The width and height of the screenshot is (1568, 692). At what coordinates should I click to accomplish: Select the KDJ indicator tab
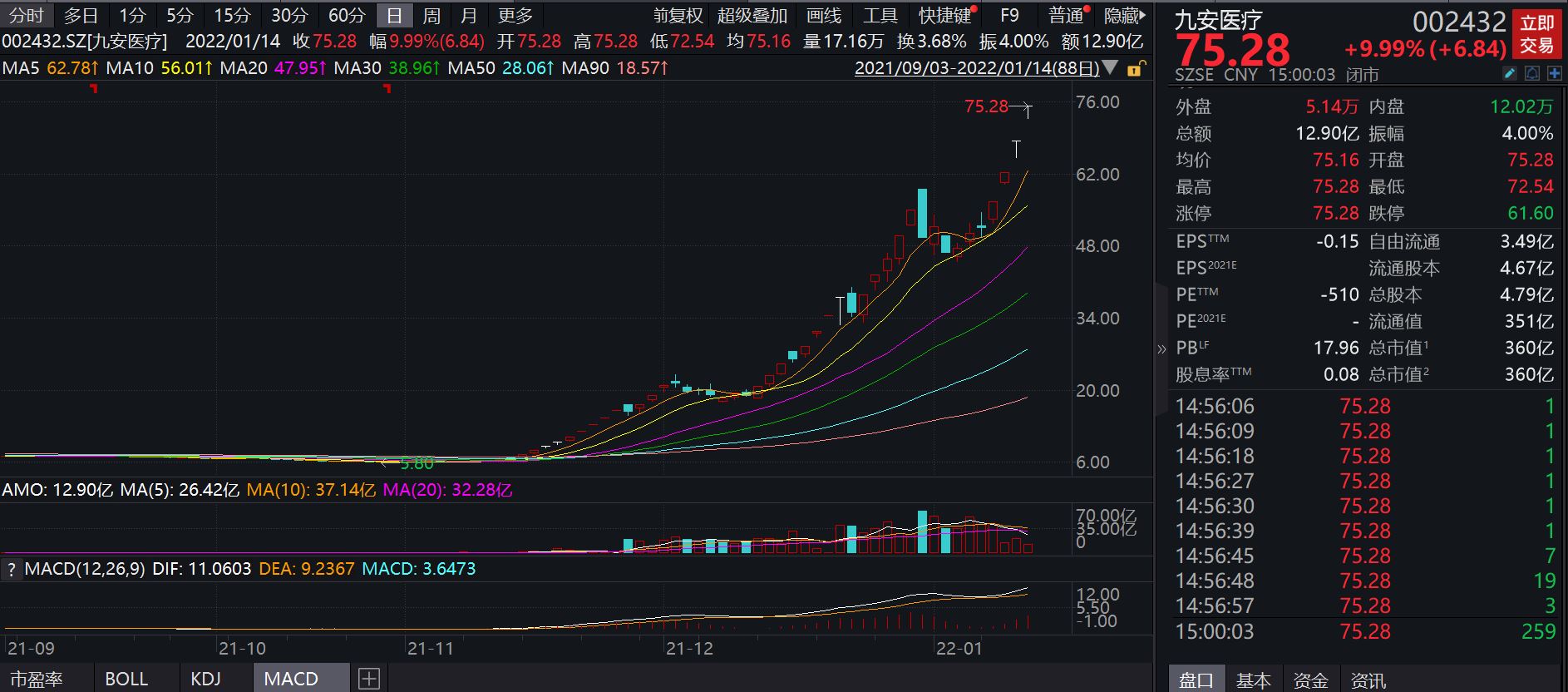tap(205, 679)
